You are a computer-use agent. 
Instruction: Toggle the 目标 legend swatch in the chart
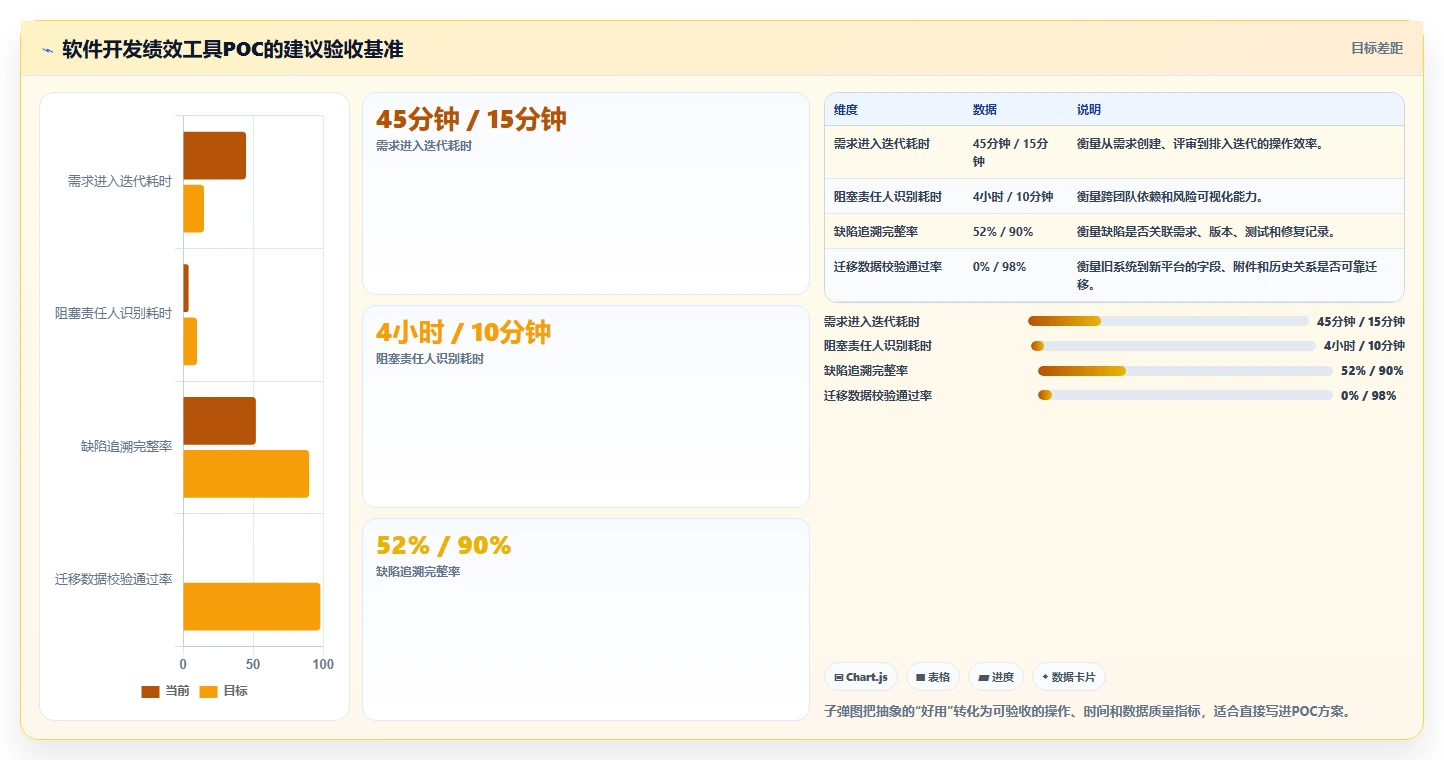pos(208,692)
